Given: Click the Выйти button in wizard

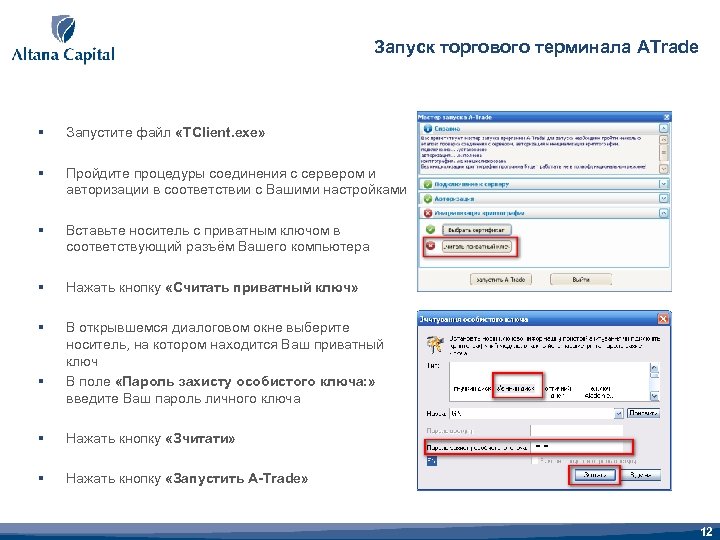Looking at the screenshot, I should (x=581, y=279).
